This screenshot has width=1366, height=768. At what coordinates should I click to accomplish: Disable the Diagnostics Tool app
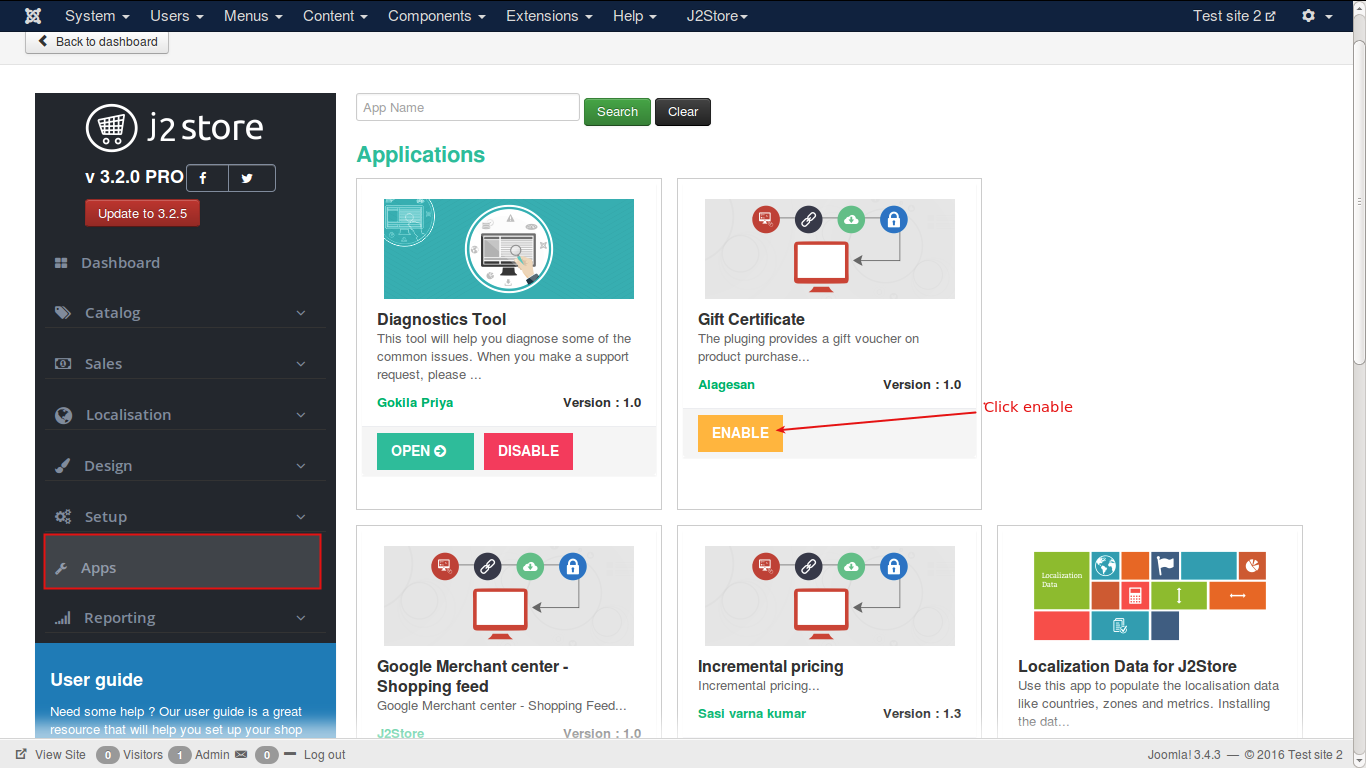tap(528, 451)
